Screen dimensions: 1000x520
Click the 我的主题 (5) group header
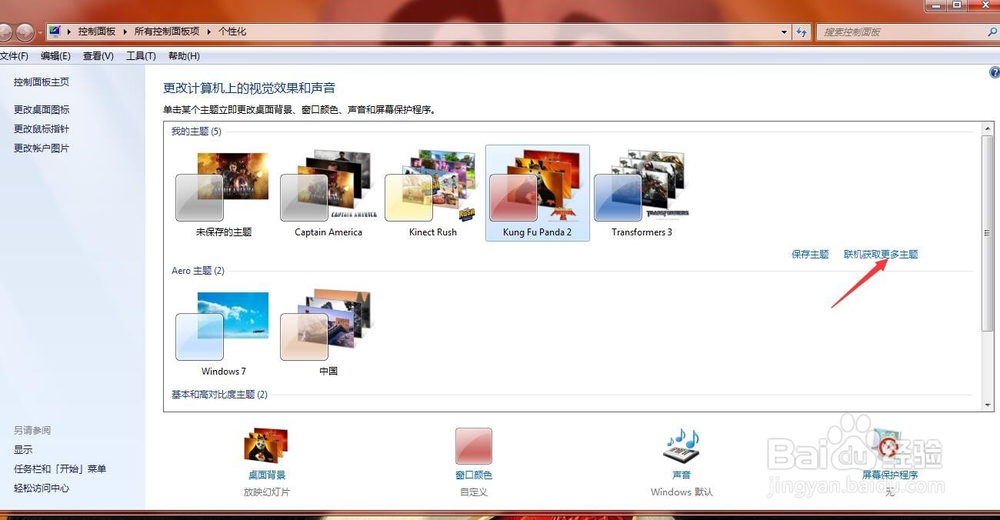tap(196, 131)
